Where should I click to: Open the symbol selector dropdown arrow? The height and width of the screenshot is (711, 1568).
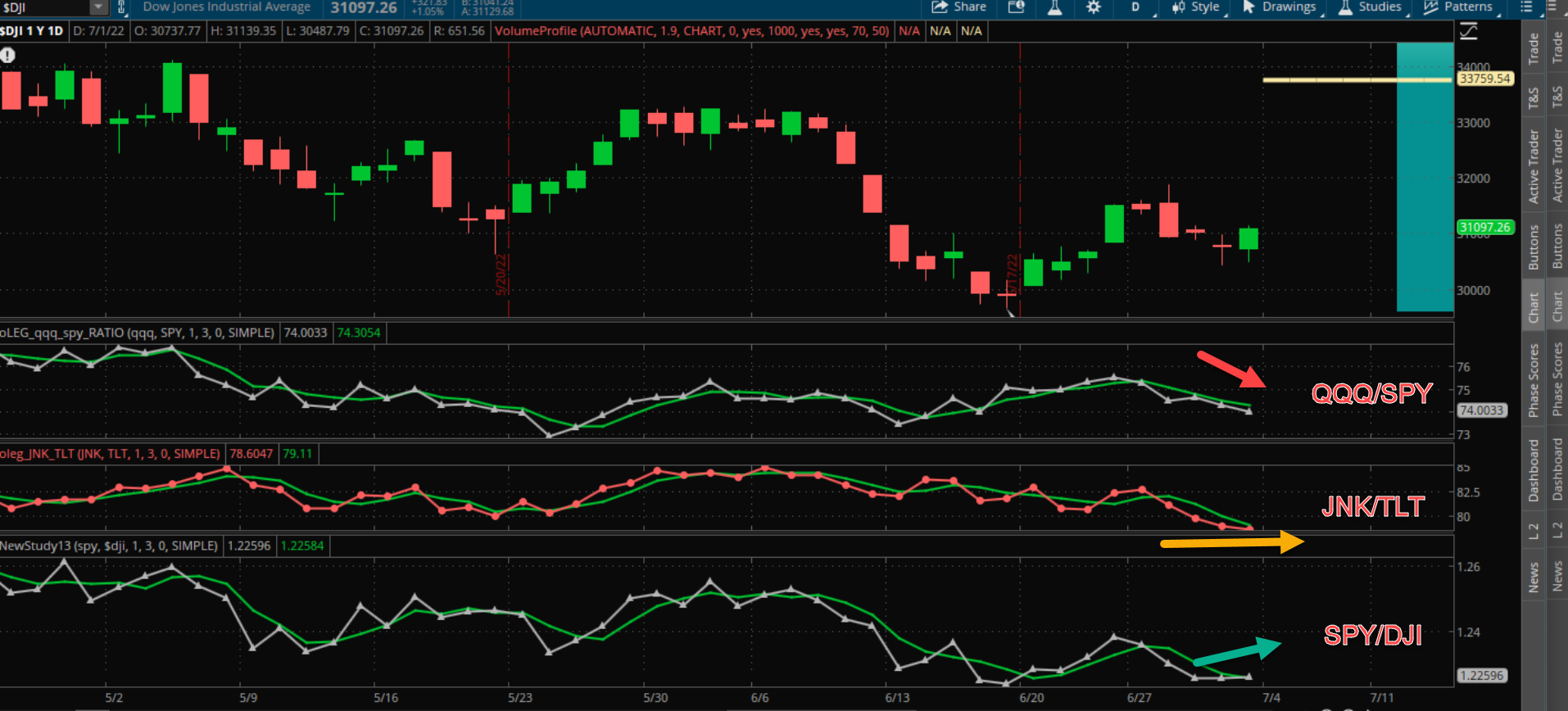[98, 7]
